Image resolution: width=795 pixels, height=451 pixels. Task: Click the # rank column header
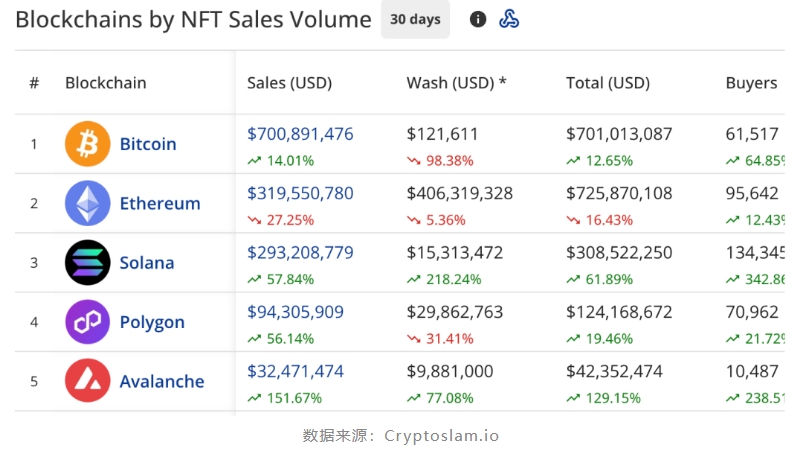34,83
